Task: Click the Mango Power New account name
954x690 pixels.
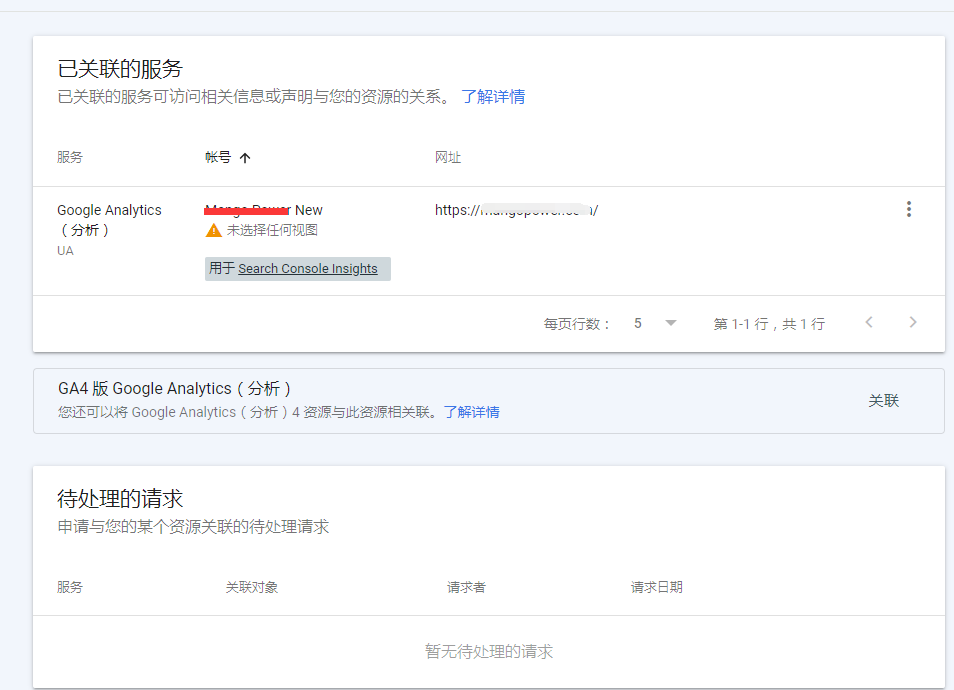Action: point(263,209)
